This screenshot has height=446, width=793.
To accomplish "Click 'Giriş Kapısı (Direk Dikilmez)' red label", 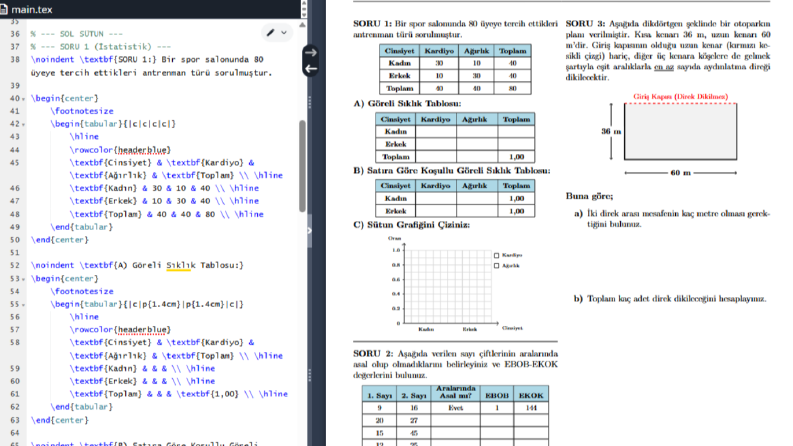I will tap(681, 97).
